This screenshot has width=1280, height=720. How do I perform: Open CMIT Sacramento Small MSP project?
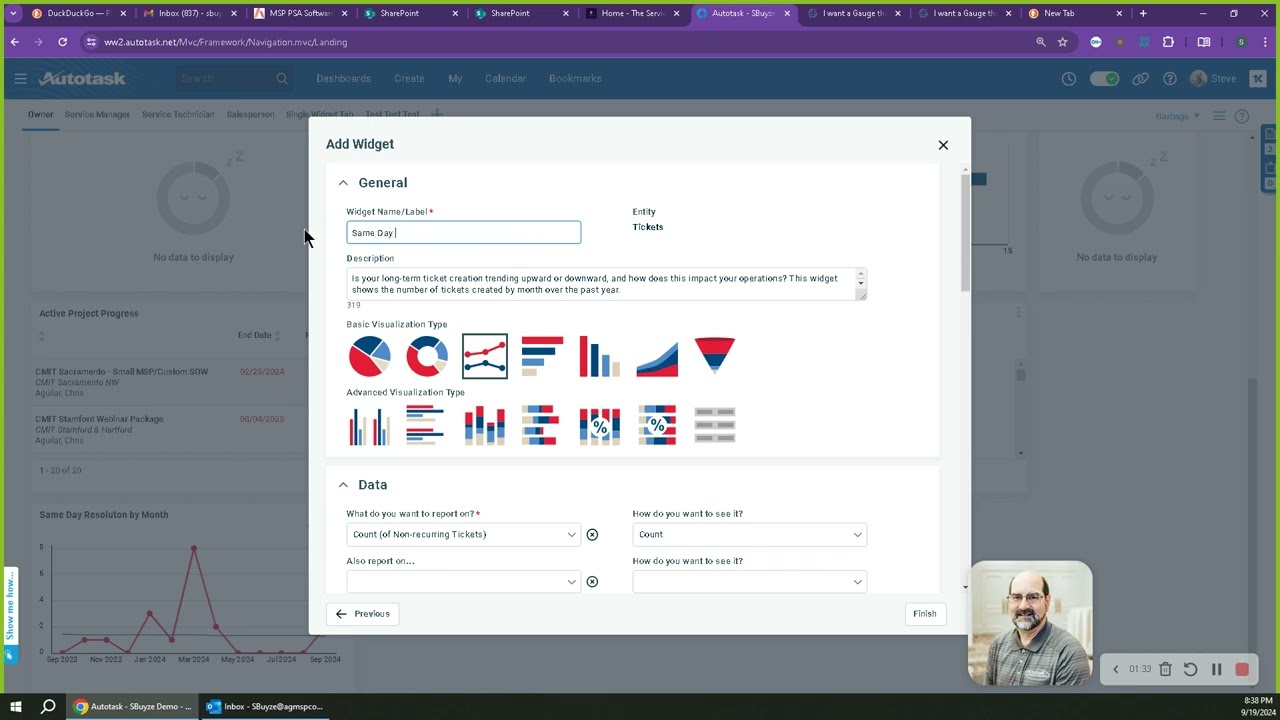122,372
